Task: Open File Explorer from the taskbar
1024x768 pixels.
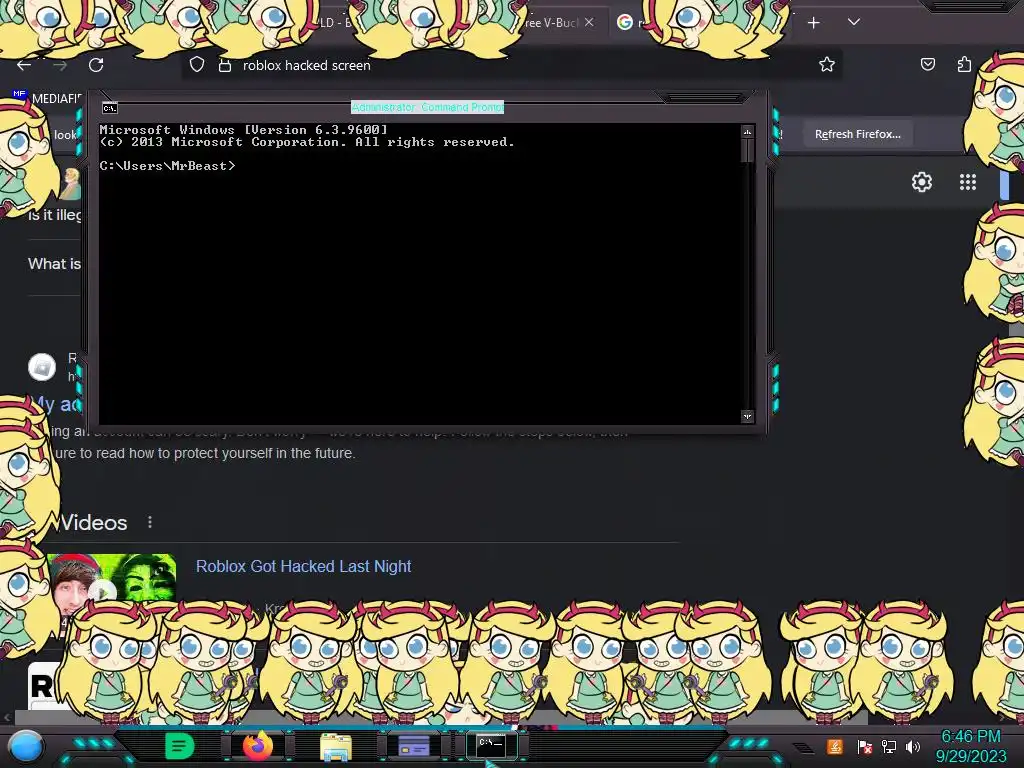Action: click(336, 747)
